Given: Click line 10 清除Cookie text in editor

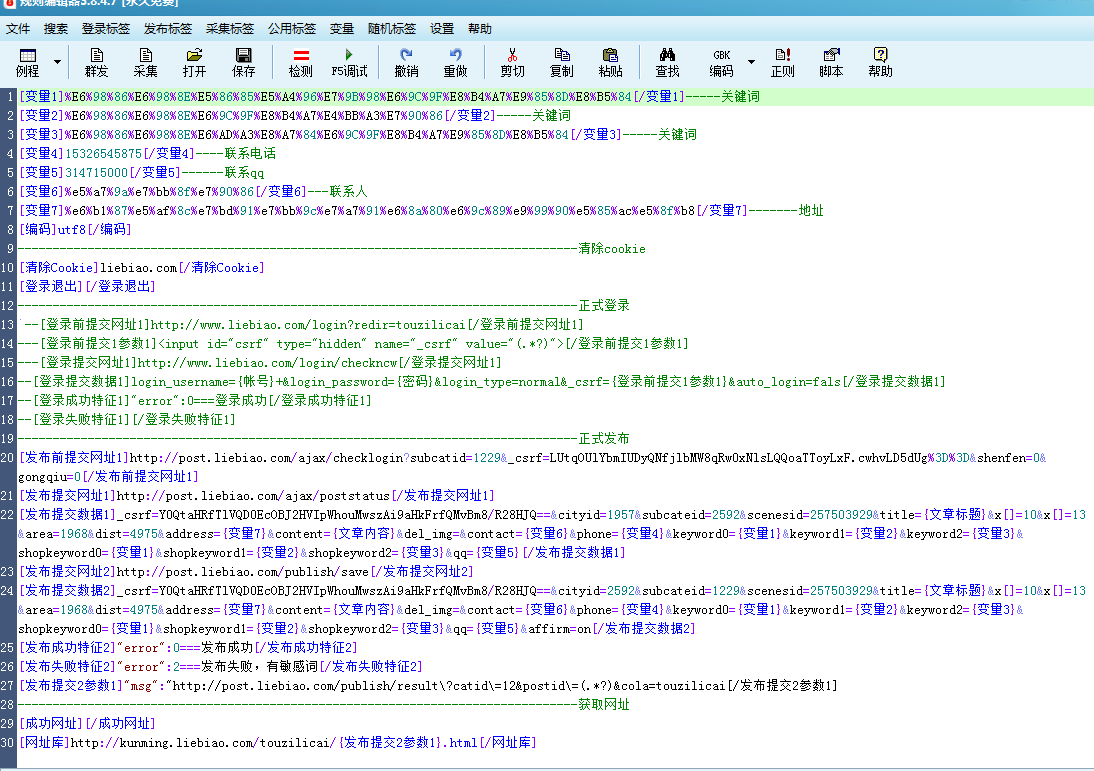Looking at the screenshot, I should (141, 268).
